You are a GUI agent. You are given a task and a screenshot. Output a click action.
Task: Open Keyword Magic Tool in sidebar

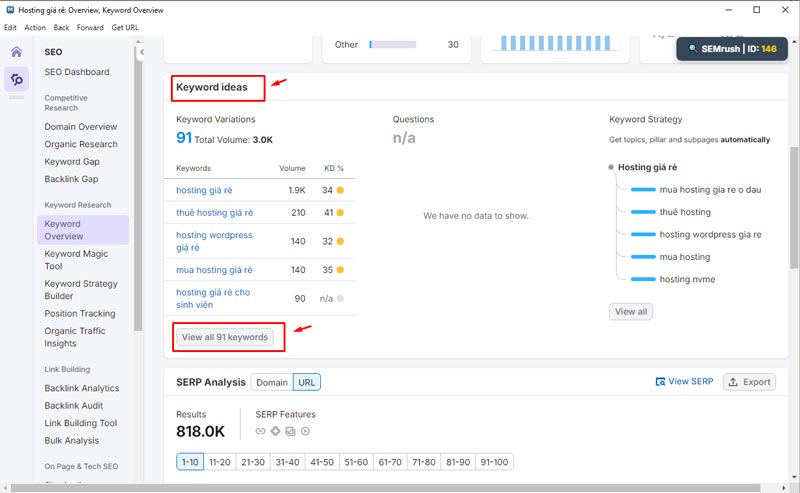tap(76, 260)
